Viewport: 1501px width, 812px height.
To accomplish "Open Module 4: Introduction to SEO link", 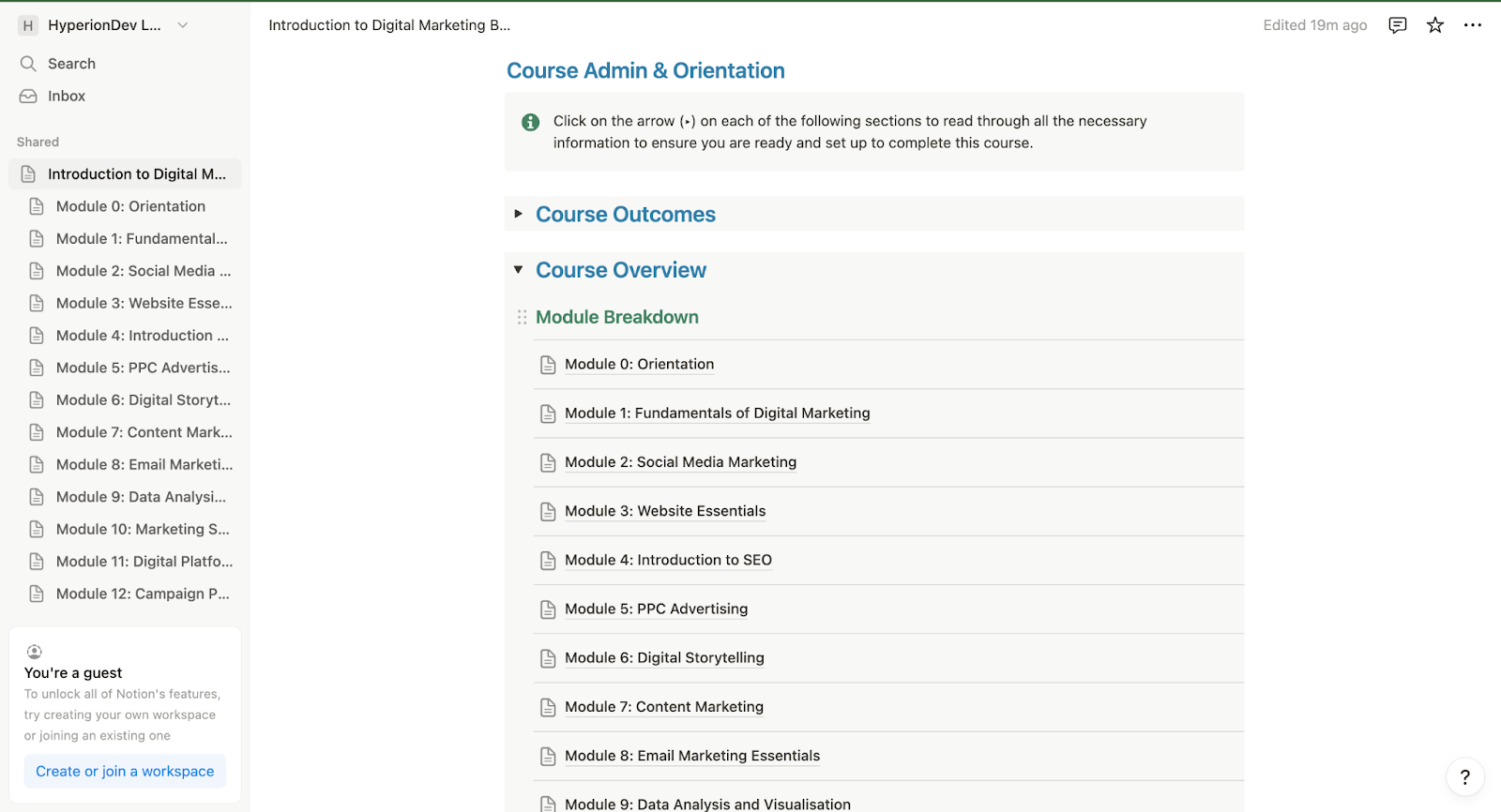I will click(x=668, y=560).
